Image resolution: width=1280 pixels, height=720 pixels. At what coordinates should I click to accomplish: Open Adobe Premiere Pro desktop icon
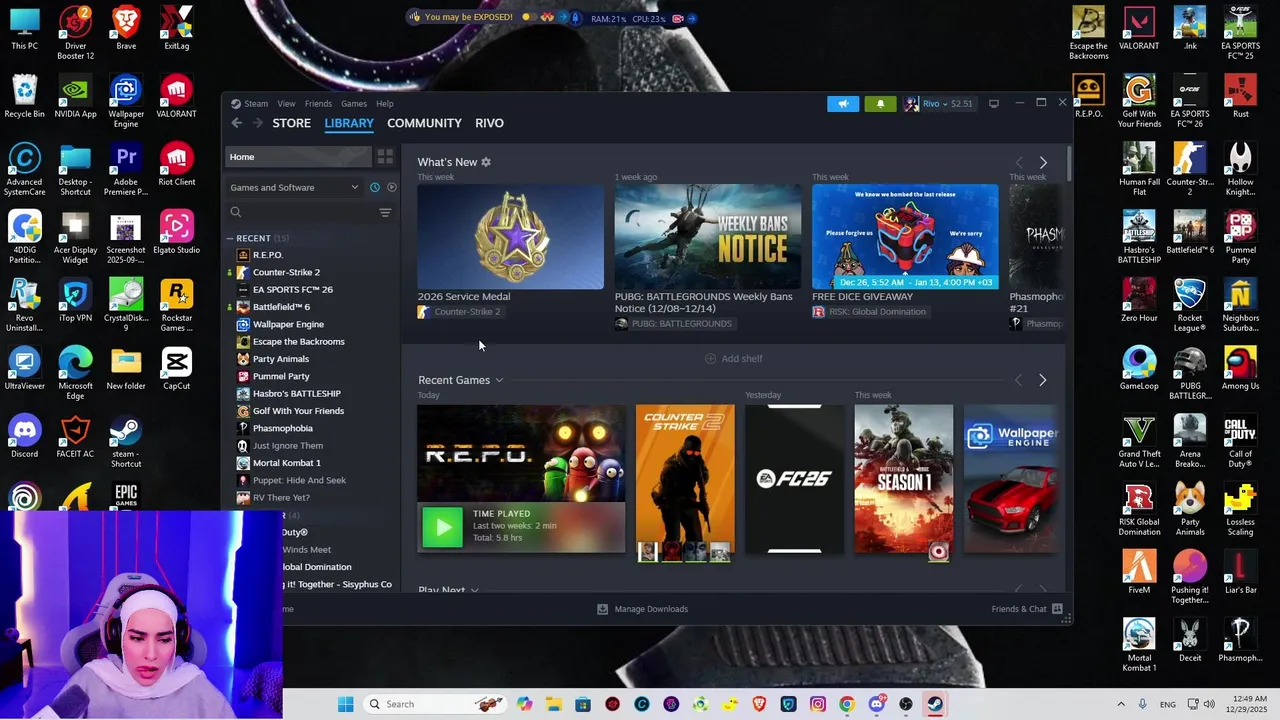point(126,168)
